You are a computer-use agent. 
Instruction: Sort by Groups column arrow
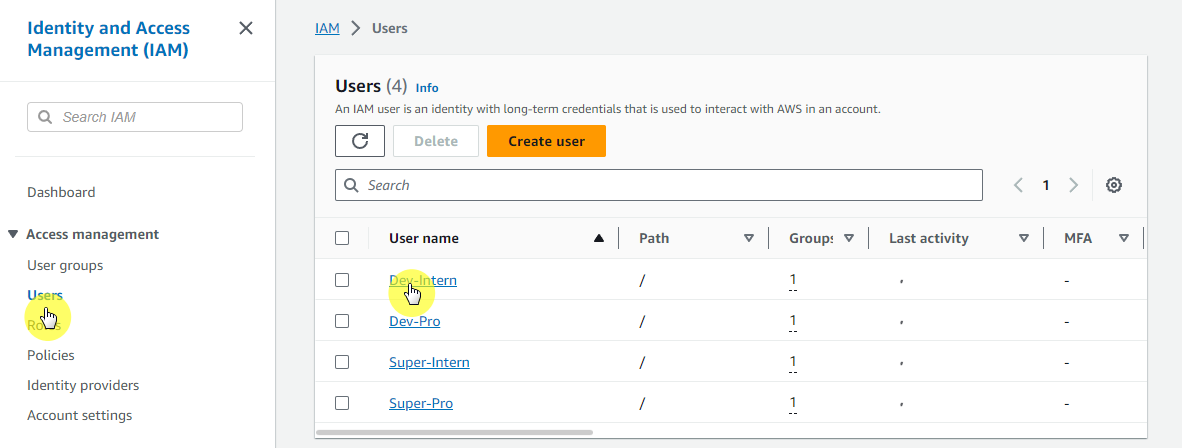(849, 238)
